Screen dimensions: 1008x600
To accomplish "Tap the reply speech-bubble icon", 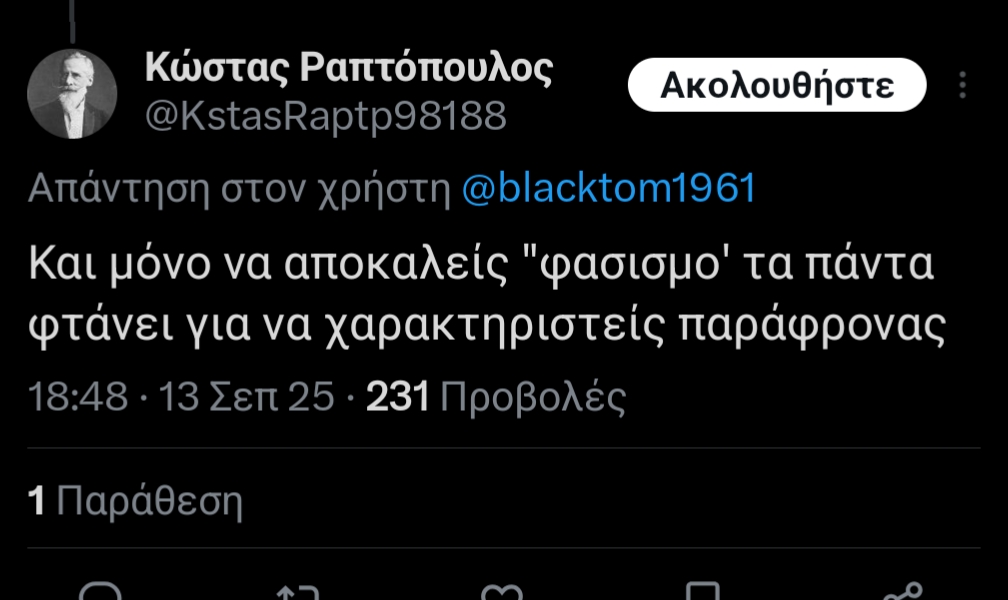I will click(100, 592).
